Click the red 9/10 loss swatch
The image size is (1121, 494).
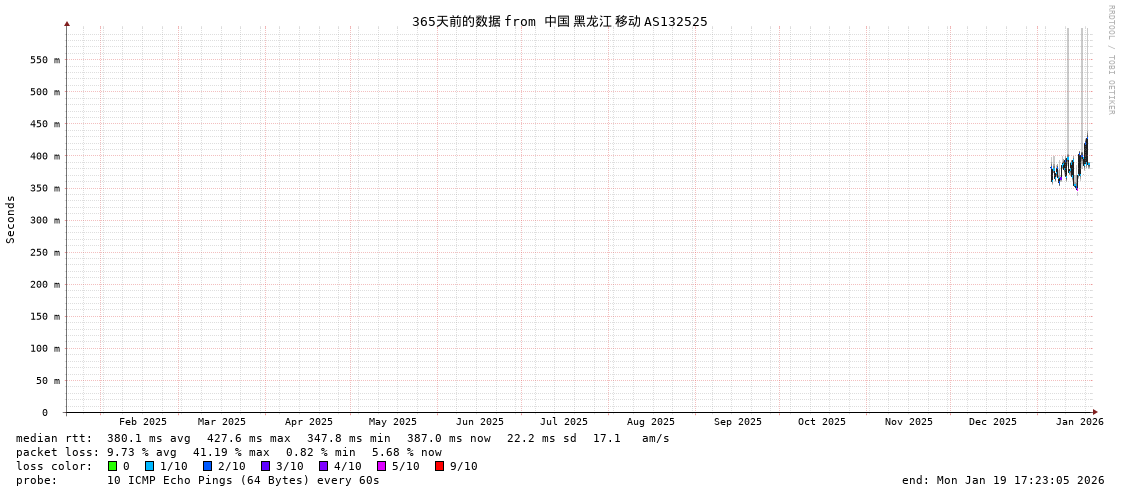click(440, 466)
